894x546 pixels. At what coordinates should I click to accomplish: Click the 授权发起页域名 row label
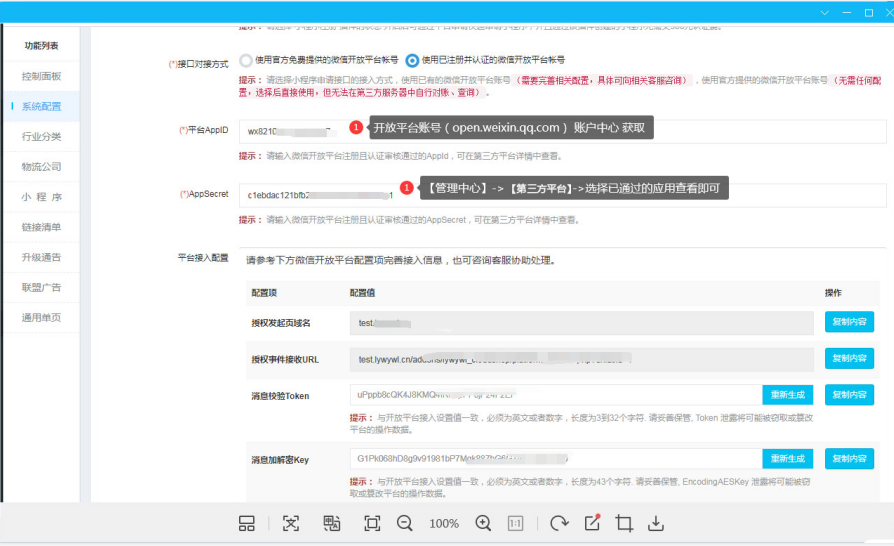281,323
